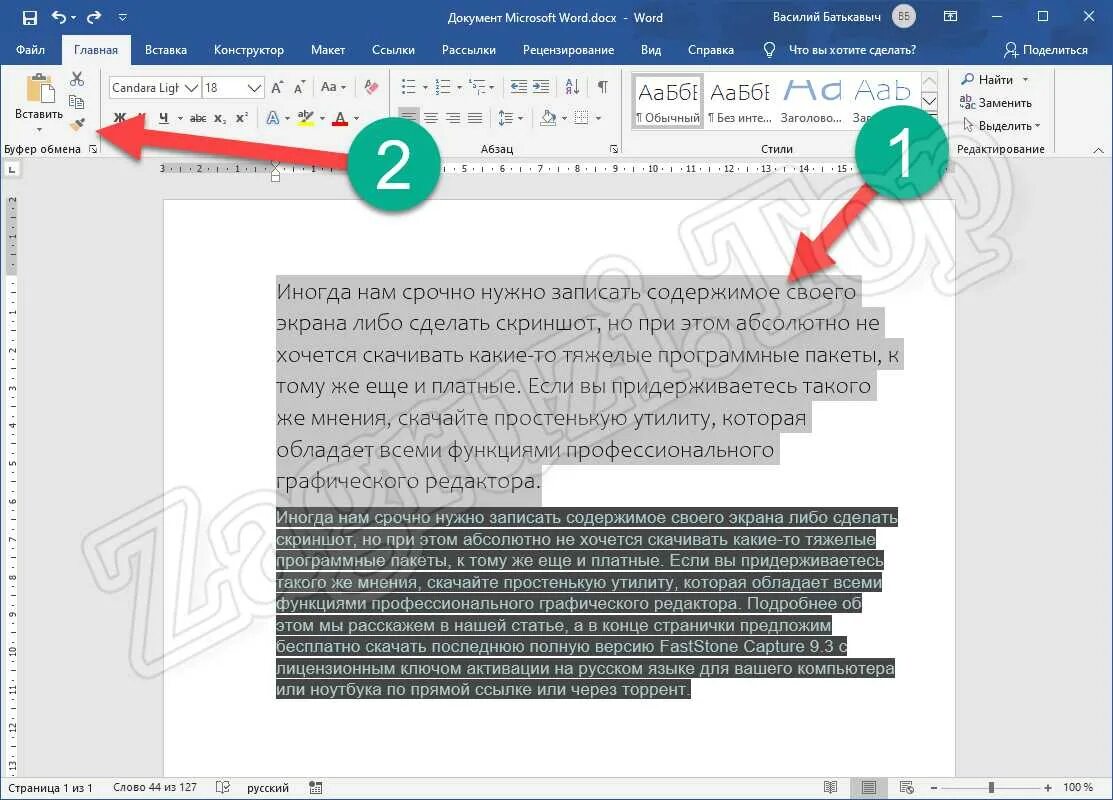Select the Без интервала style
Screen dimensions: 1113x800
(x=740, y=101)
